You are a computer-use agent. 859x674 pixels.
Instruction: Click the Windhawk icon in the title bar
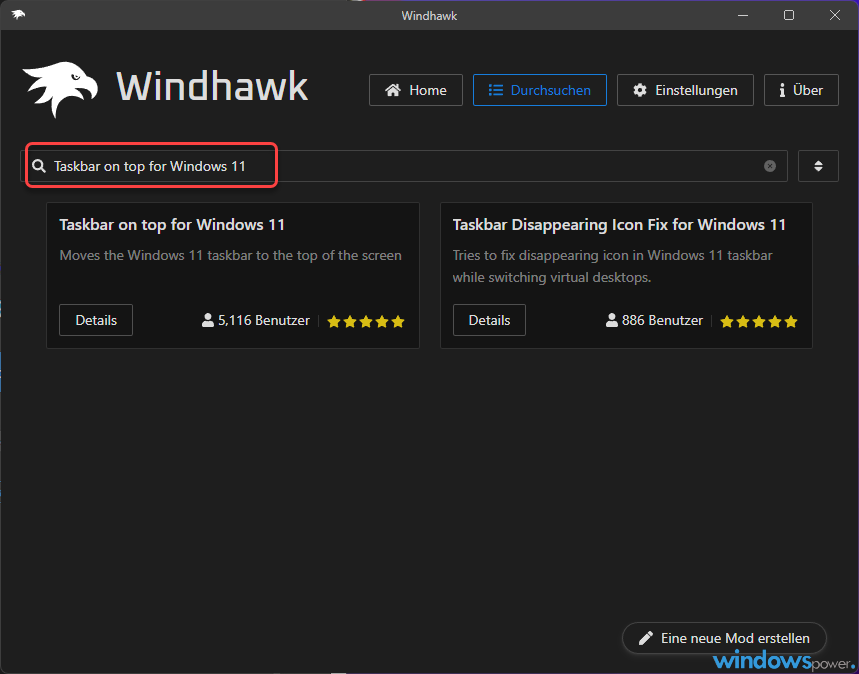(18, 15)
